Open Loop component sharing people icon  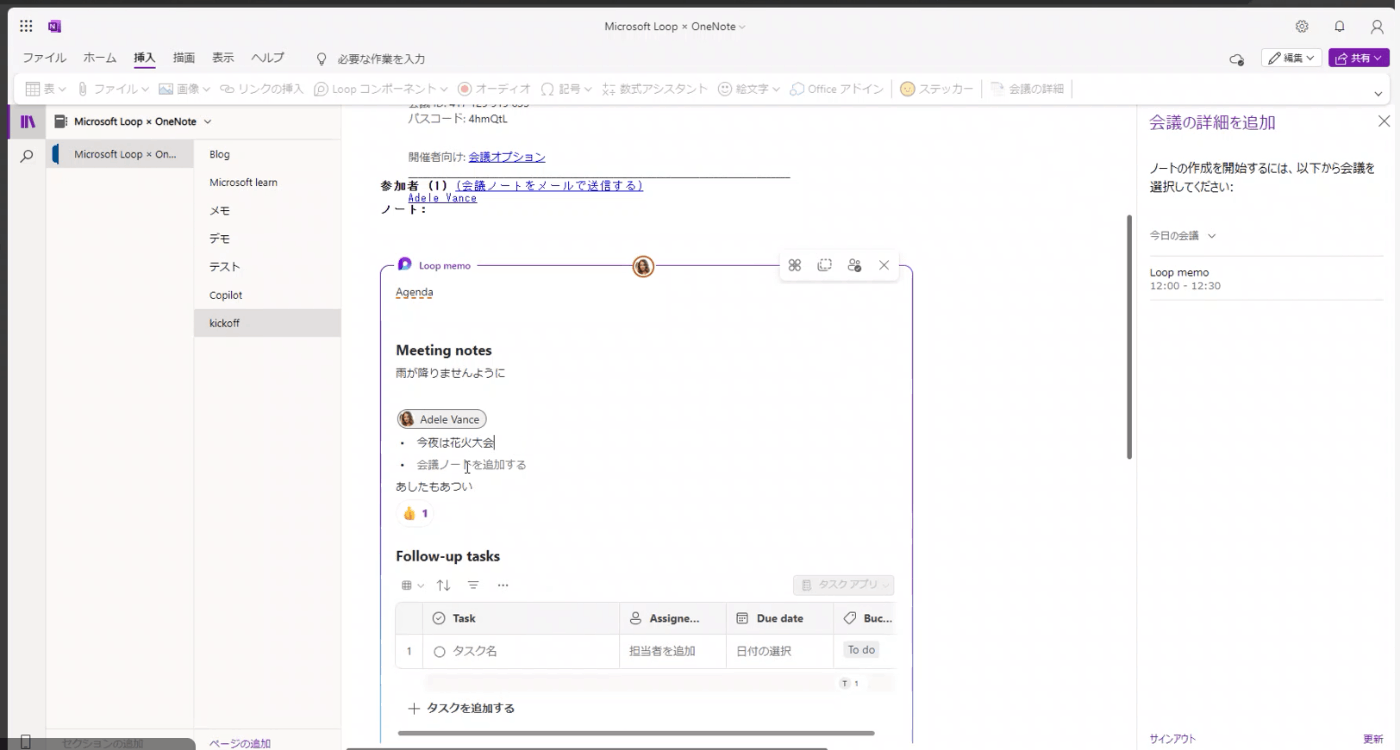tap(854, 265)
